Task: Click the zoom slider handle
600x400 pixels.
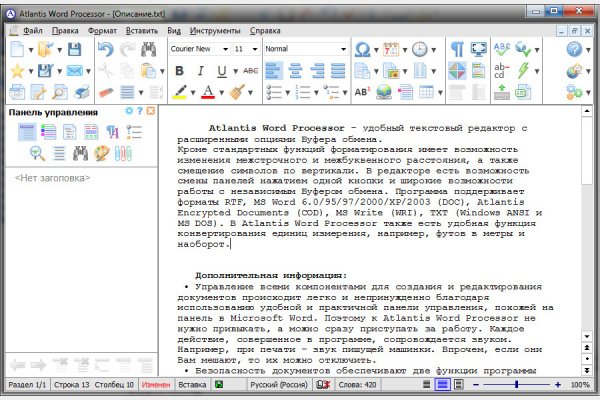Action: tap(517, 384)
